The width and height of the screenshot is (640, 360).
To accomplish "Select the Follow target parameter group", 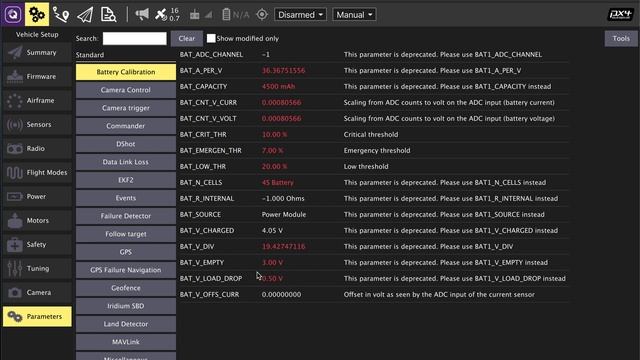I will [x=126, y=234].
